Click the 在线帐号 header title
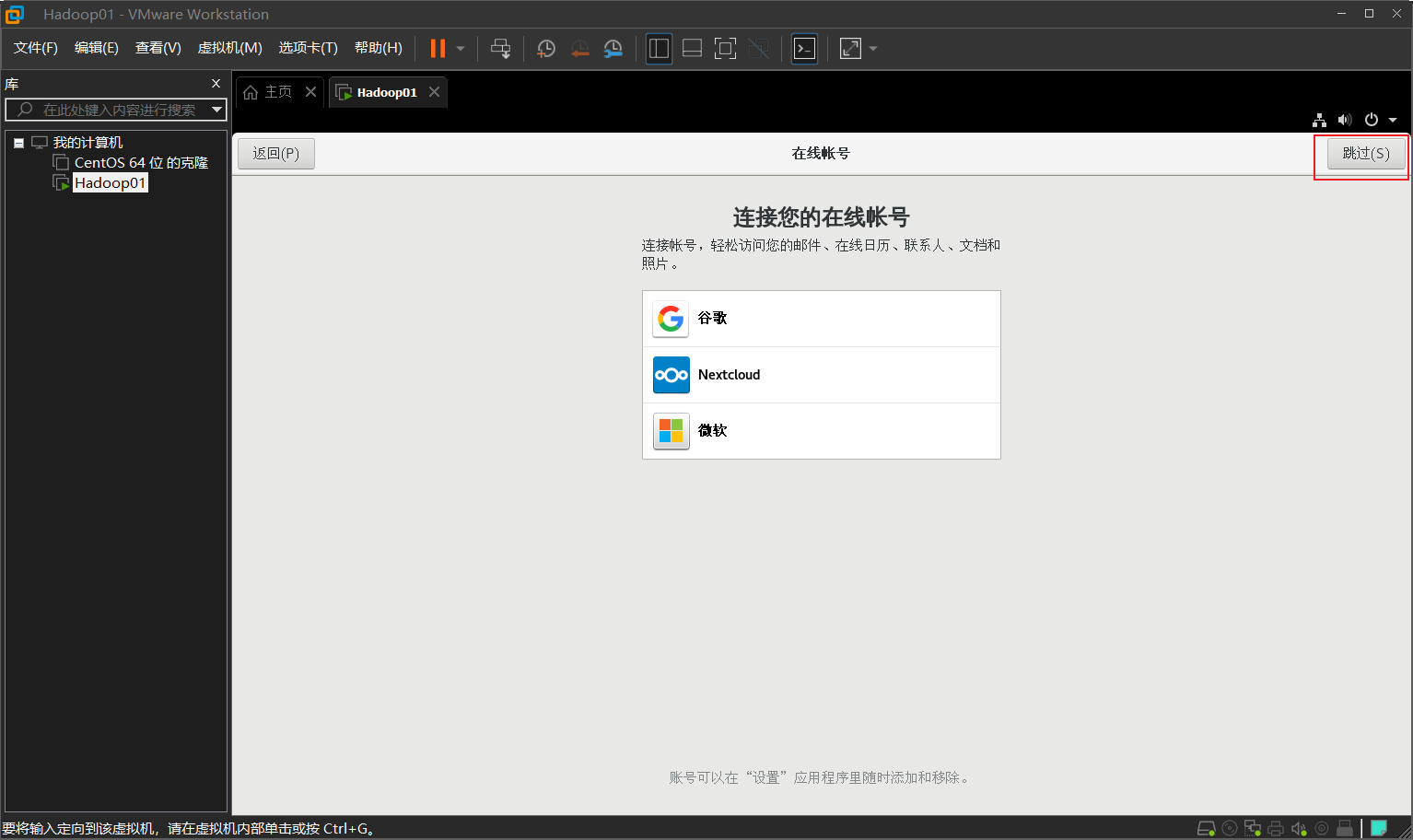Screen dimensions: 1413x840 821,154
